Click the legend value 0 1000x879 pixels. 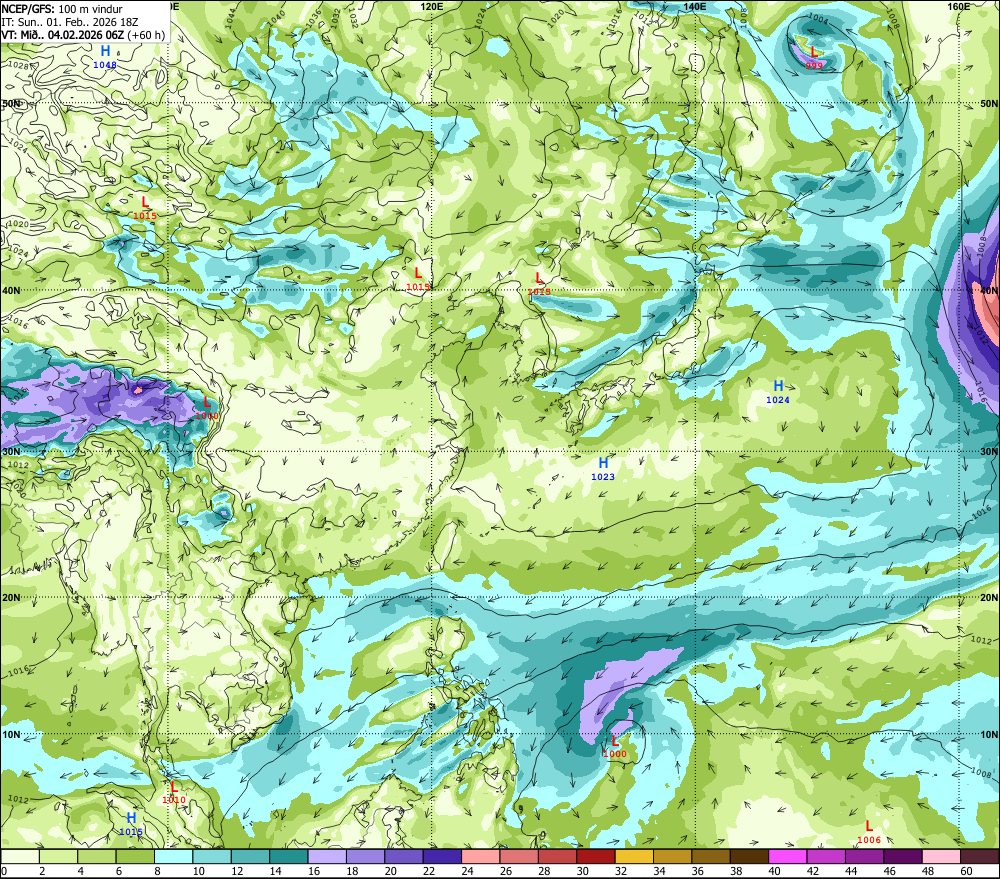coord(4,871)
